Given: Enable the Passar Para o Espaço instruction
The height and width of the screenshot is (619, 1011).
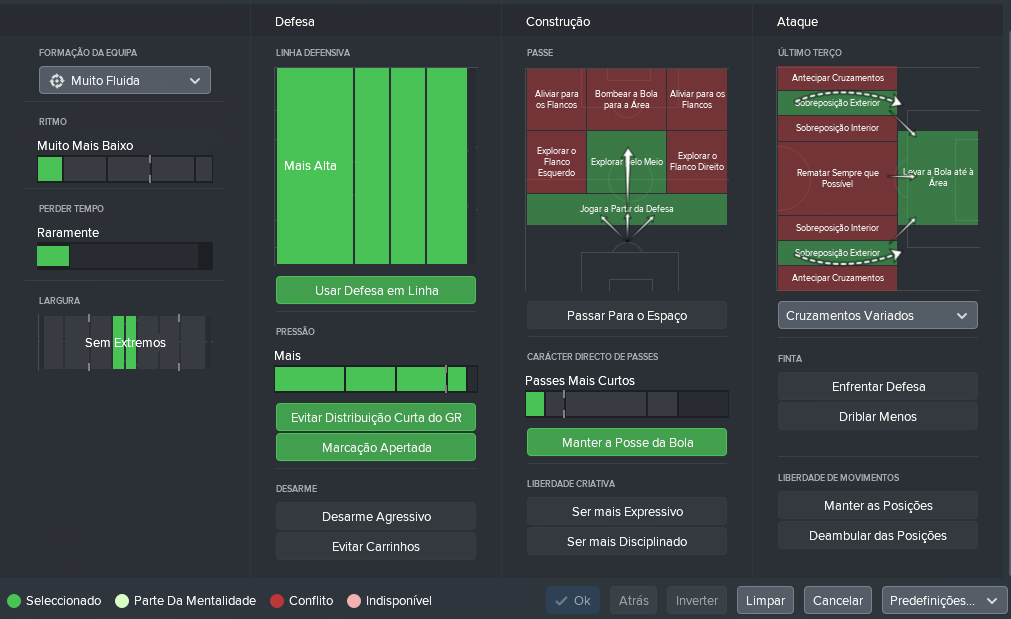Looking at the screenshot, I should click(x=627, y=315).
